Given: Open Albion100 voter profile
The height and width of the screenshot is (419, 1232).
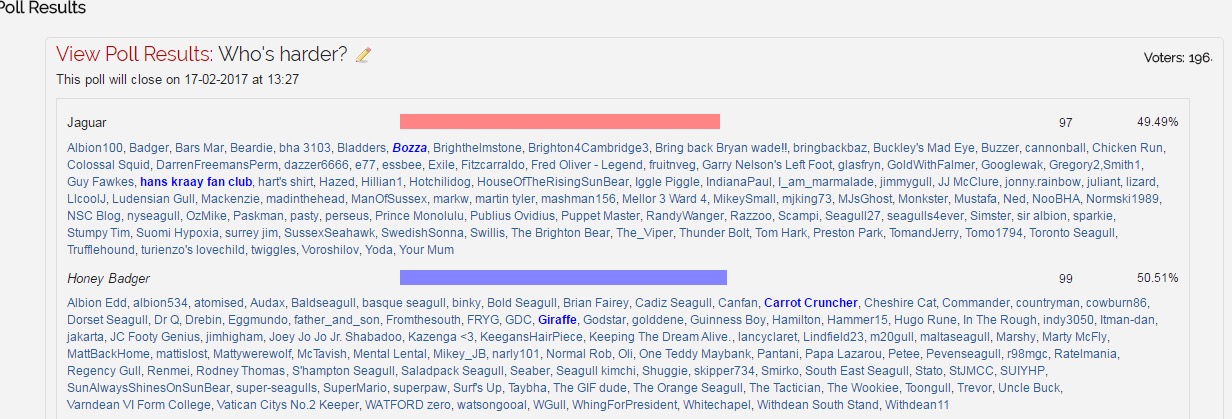Looking at the screenshot, I should [x=95, y=148].
